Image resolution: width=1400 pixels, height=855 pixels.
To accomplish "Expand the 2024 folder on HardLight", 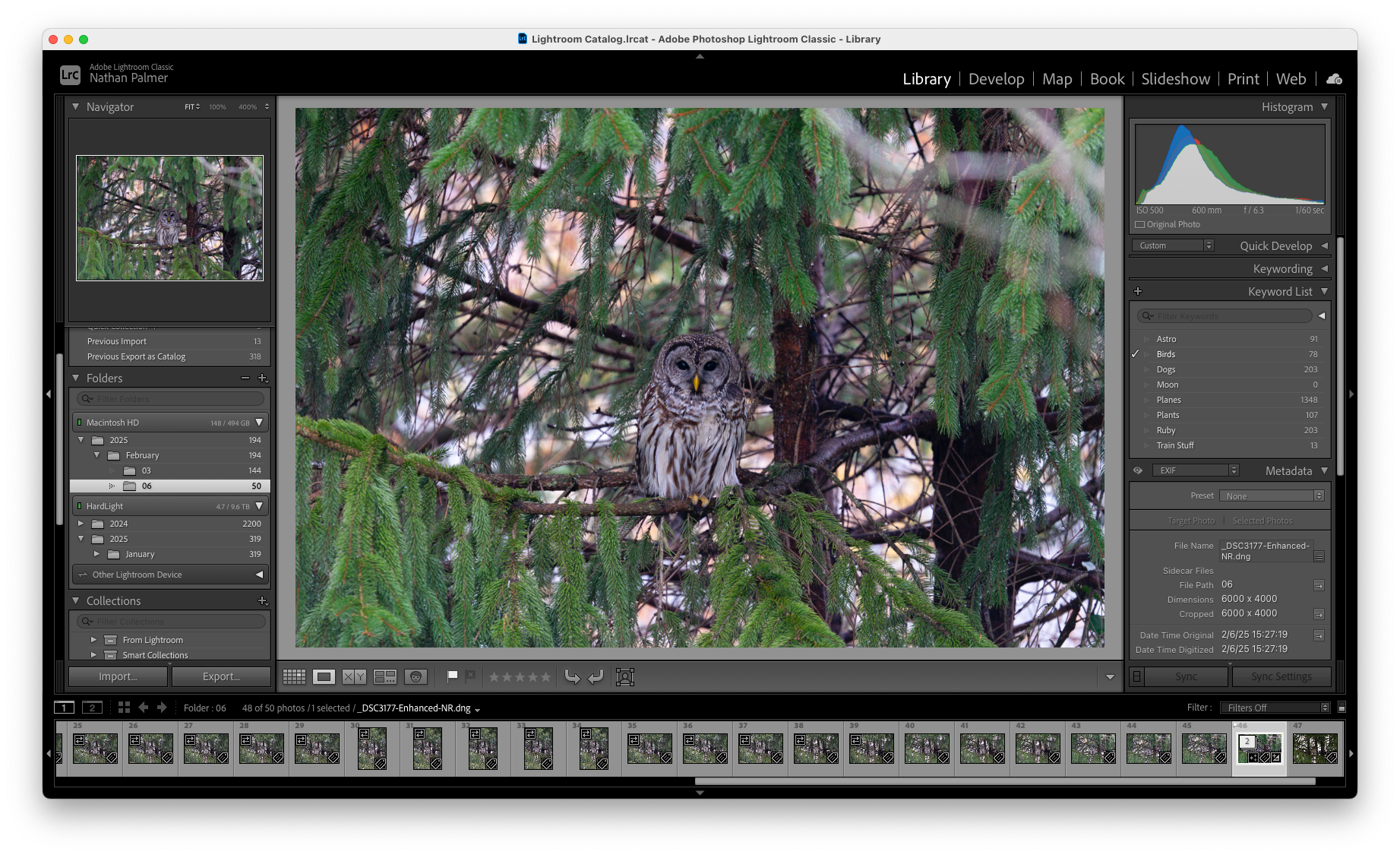I will click(x=81, y=524).
